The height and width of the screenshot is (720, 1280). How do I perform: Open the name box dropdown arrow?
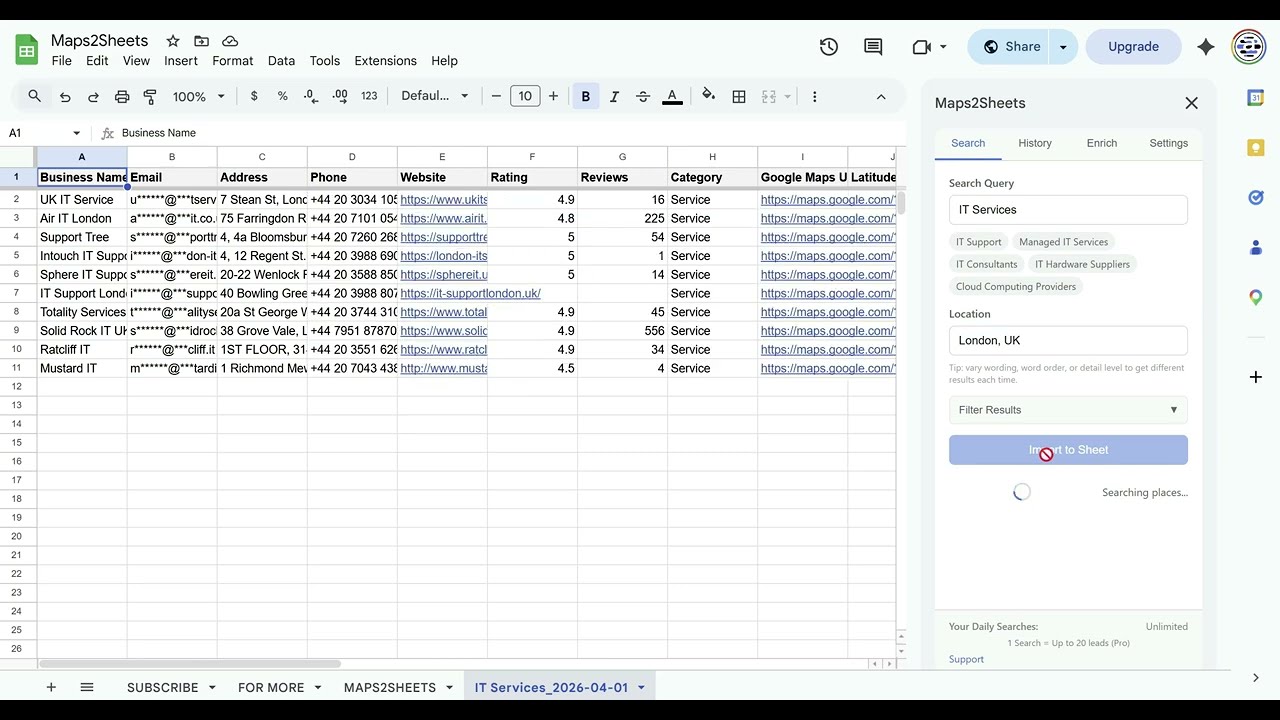point(76,133)
